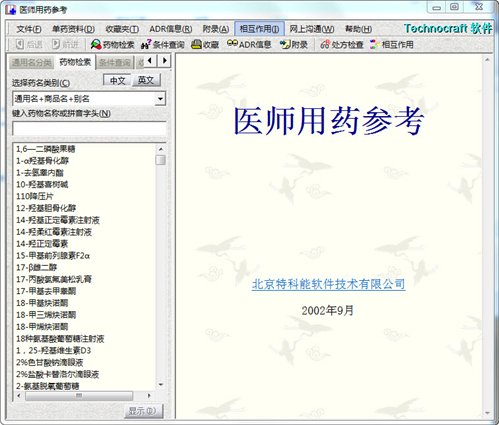Image resolution: width=499 pixels, height=425 pixels.
Task: Toggle the 英文 language button
Action: pyautogui.click(x=146, y=80)
